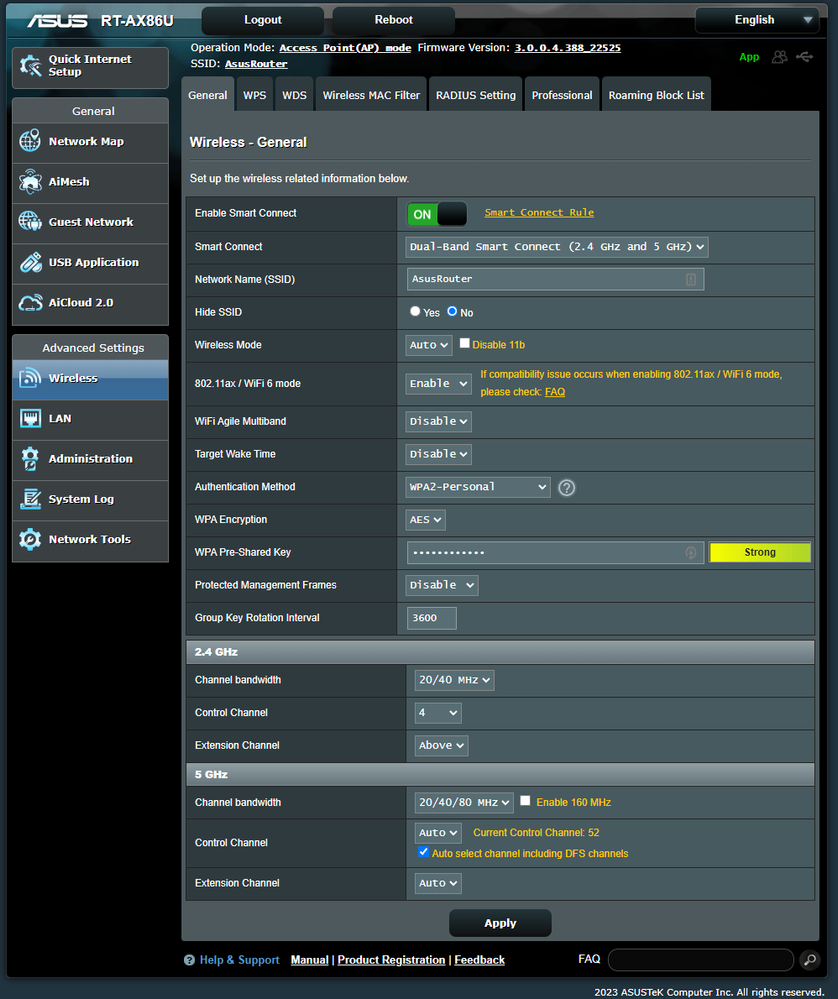Open AiMesh from the sidebar icon

tap(30, 182)
